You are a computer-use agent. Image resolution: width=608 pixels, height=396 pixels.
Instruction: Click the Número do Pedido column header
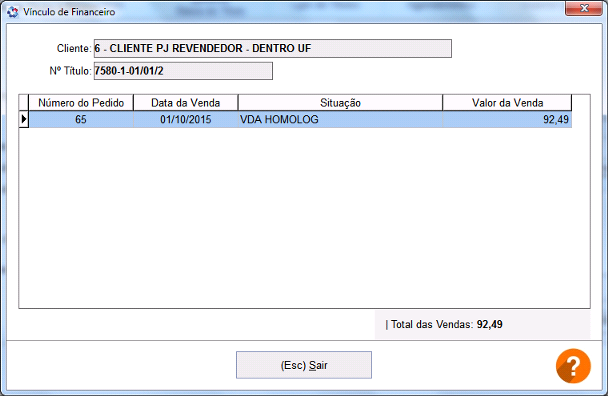coord(81,103)
